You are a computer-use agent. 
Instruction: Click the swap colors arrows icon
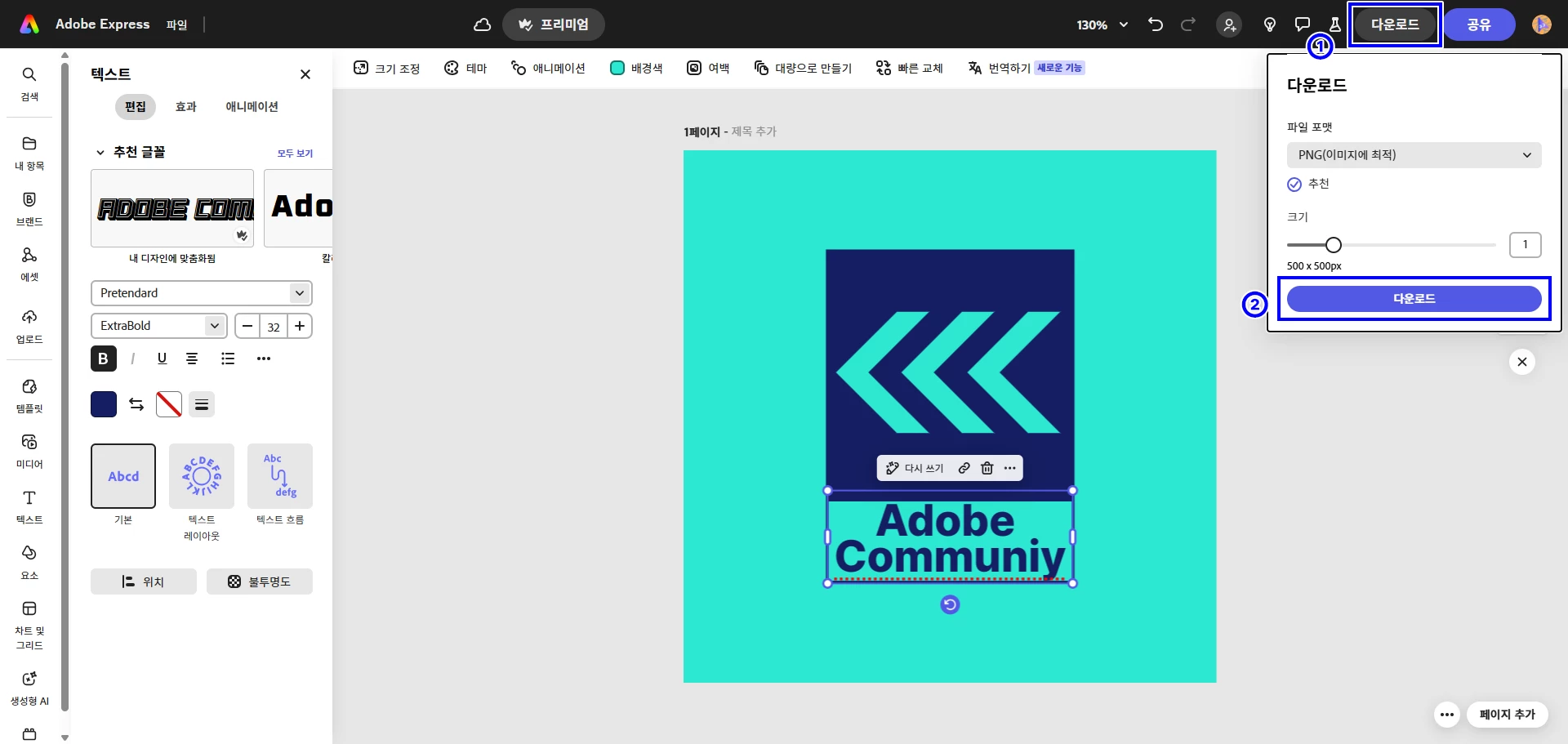pos(136,404)
